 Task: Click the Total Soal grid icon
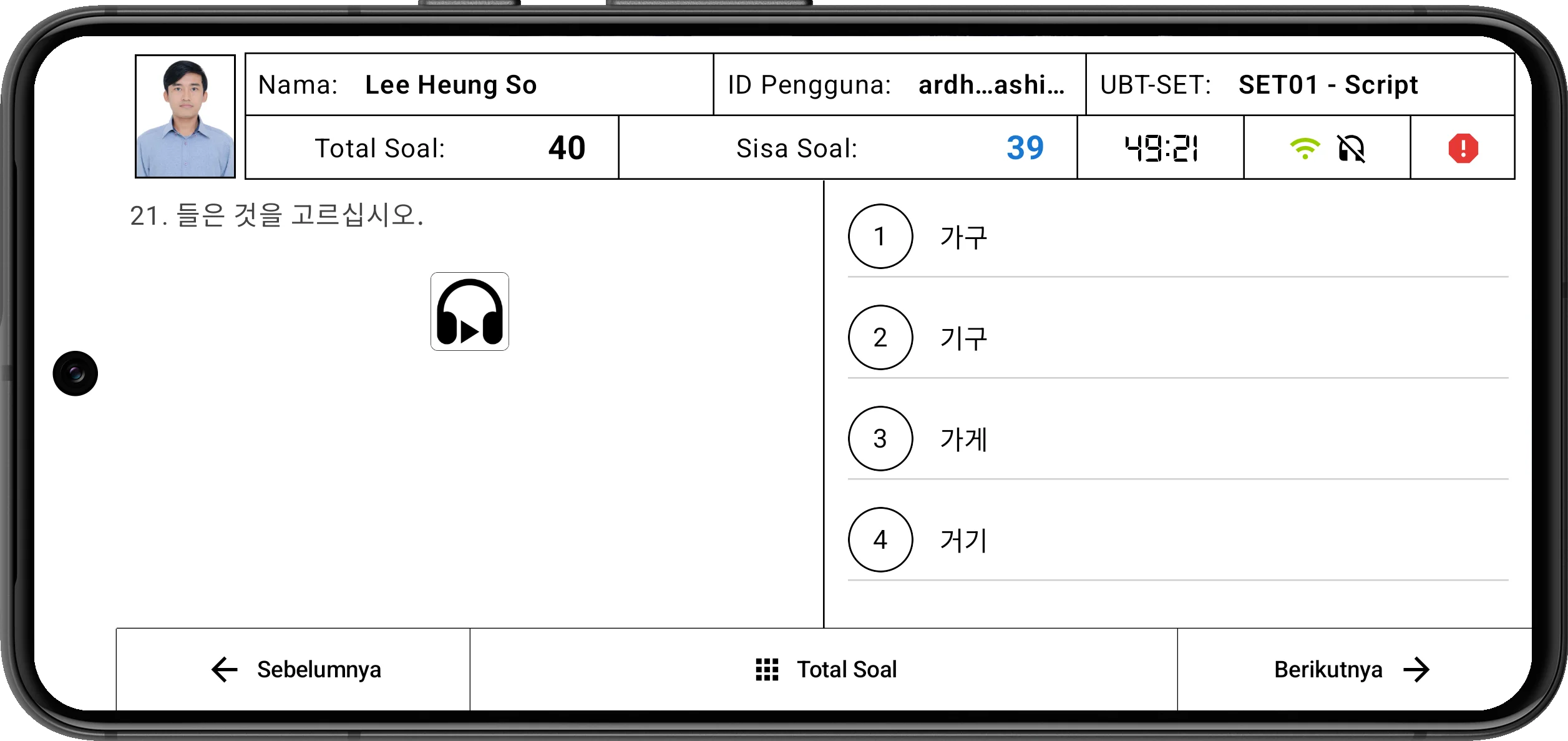pyautogui.click(x=766, y=669)
